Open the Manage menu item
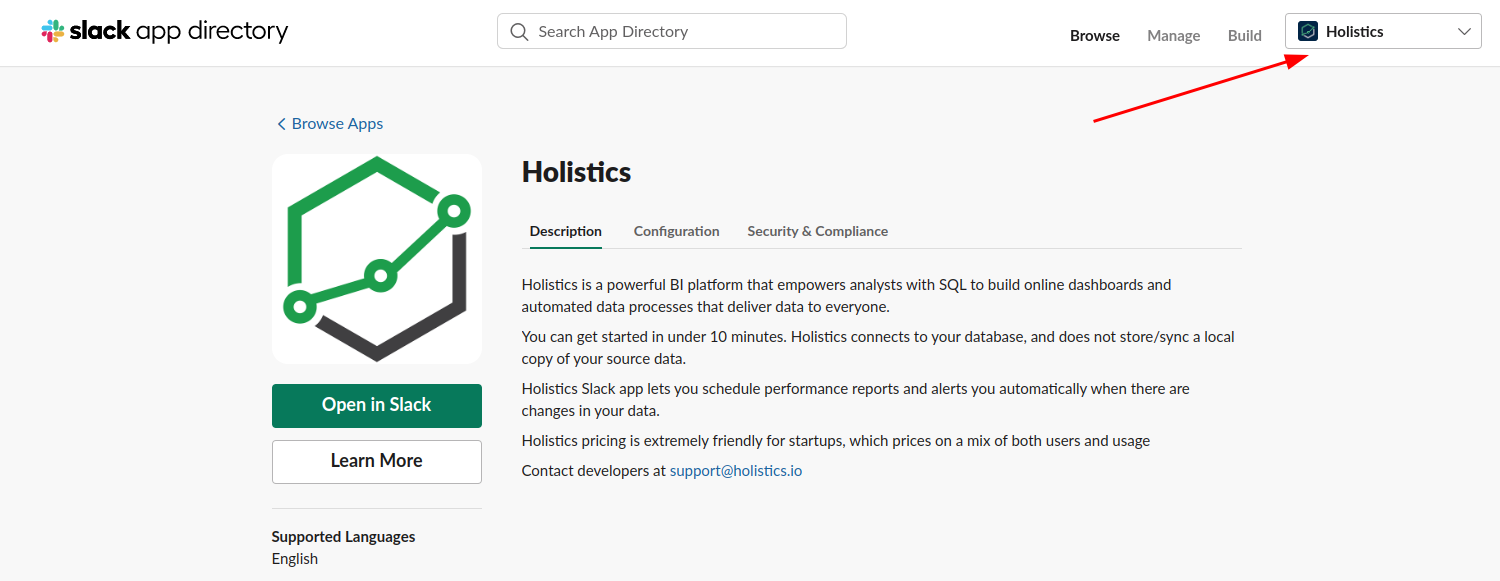This screenshot has height=581, width=1500. [1174, 35]
